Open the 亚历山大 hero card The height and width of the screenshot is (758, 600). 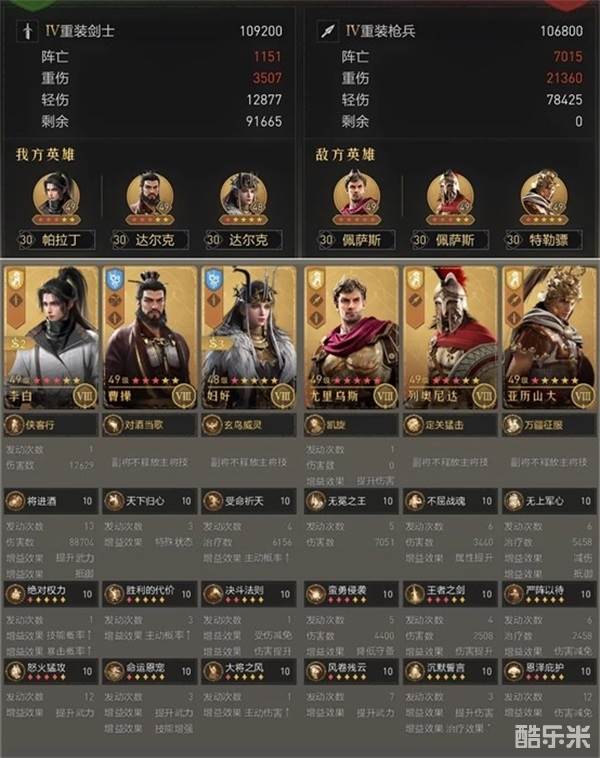click(549, 337)
